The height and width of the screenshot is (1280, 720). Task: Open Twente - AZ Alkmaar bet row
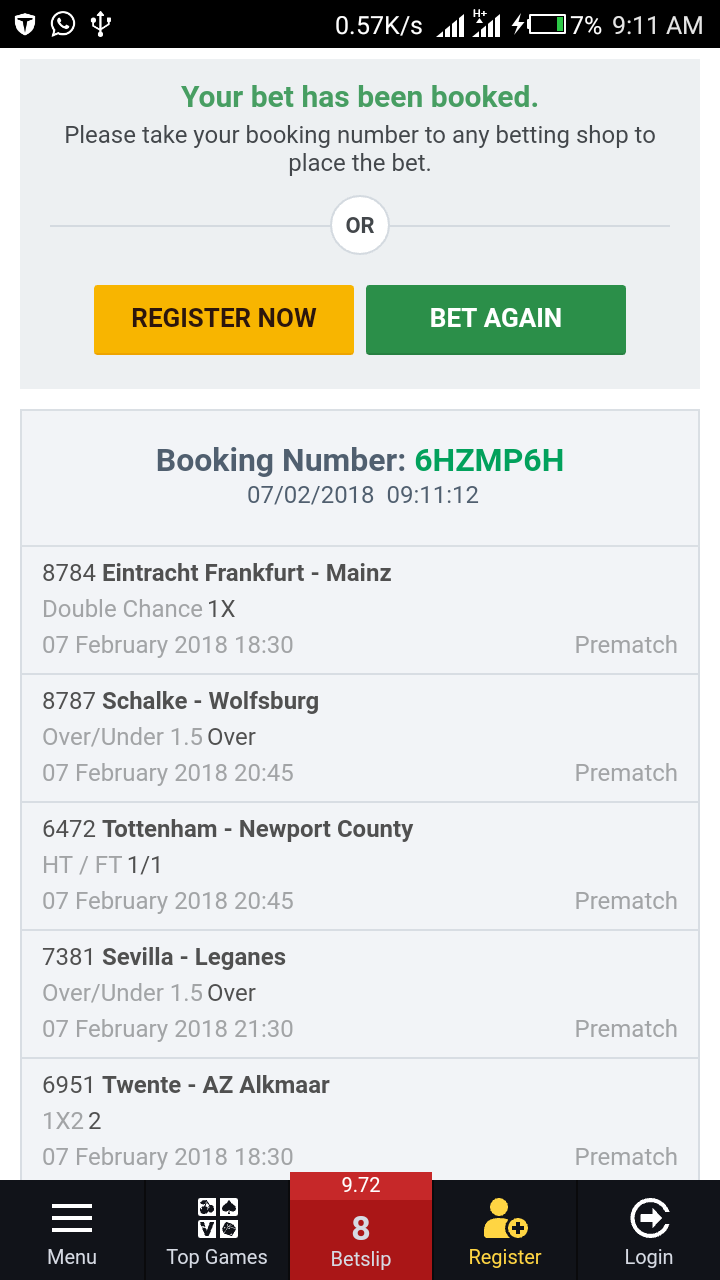pyautogui.click(x=360, y=1120)
